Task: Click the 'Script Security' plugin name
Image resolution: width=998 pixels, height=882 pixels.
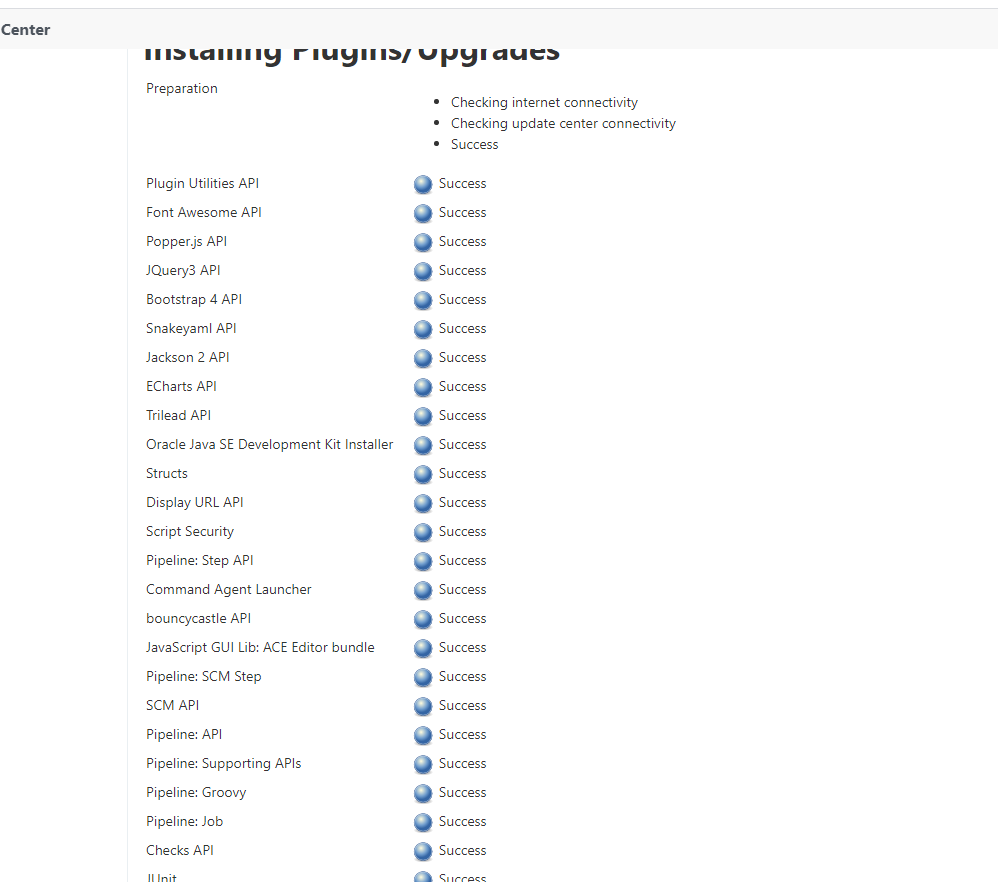Action: point(190,531)
